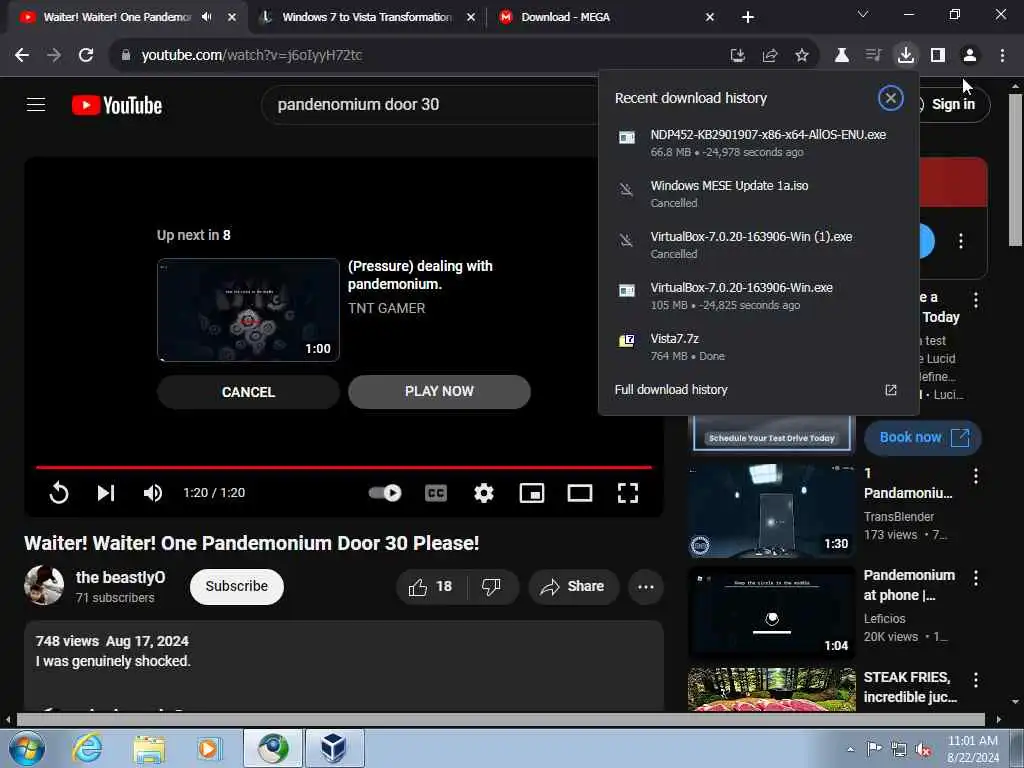Click the Sign in button
The image size is (1024, 768).
click(953, 104)
